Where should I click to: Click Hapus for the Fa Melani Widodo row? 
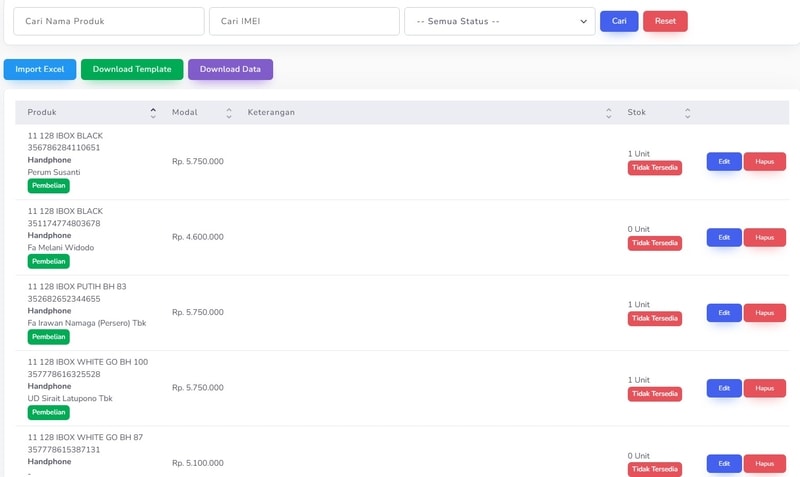tap(764, 237)
